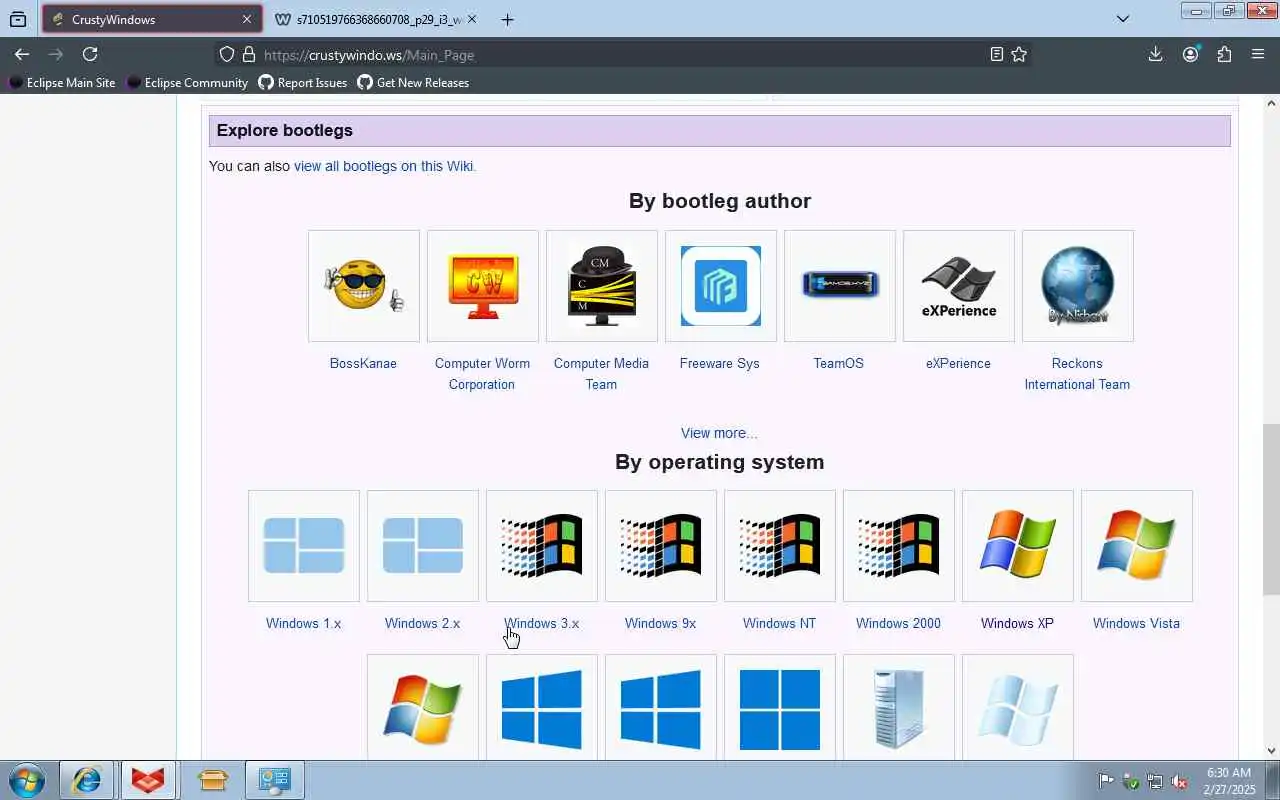Open the Freeware Sys text link
Image resolution: width=1280 pixels, height=800 pixels.
[x=720, y=363]
